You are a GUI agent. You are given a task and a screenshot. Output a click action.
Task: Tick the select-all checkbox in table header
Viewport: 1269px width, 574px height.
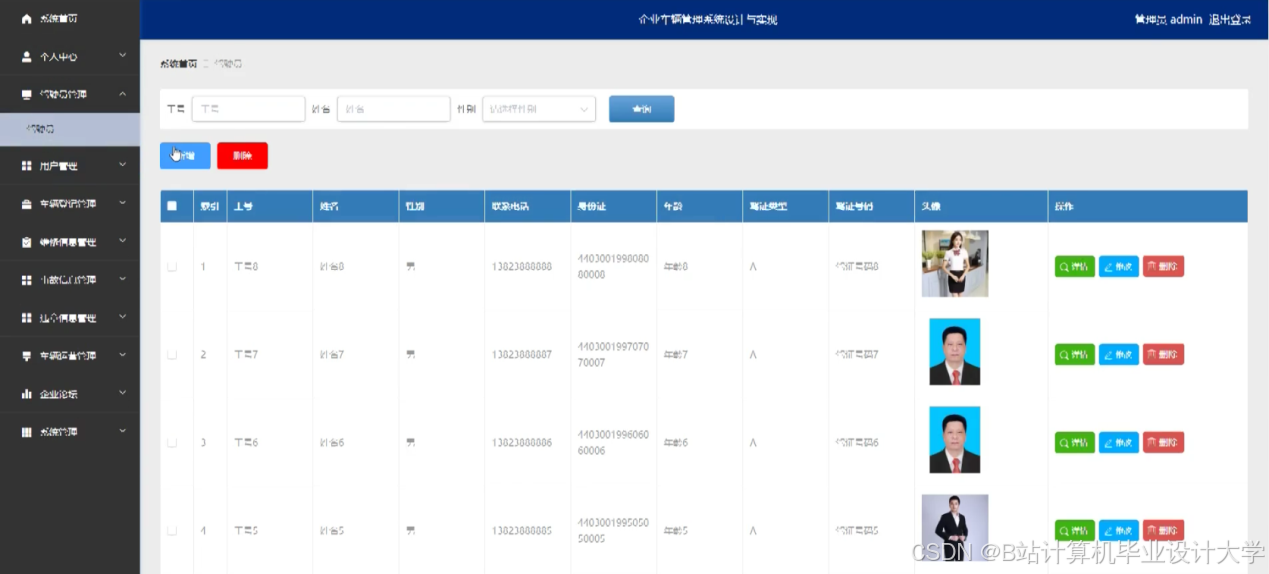(x=172, y=206)
